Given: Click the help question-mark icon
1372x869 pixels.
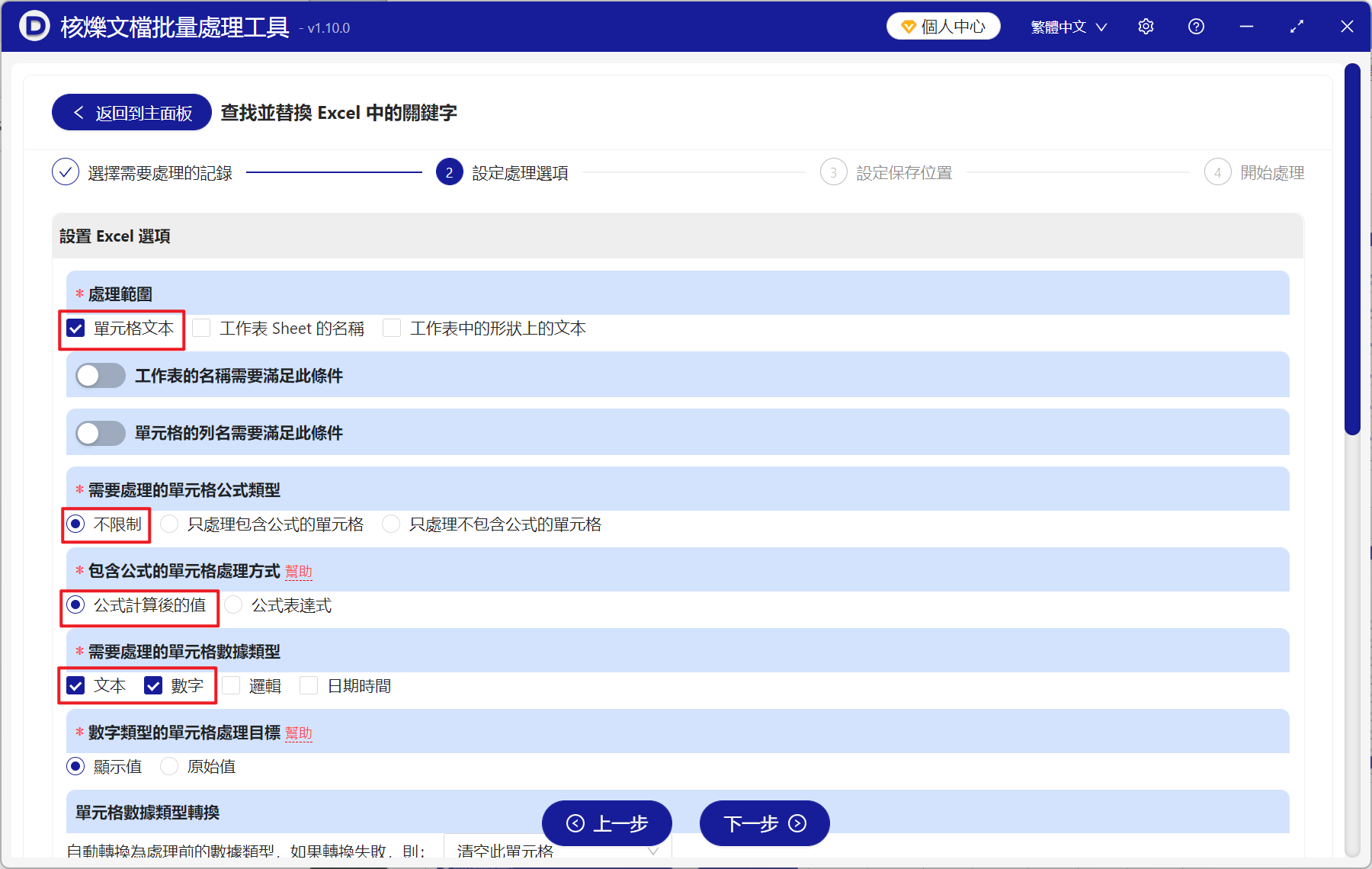Looking at the screenshot, I should click(1196, 26).
